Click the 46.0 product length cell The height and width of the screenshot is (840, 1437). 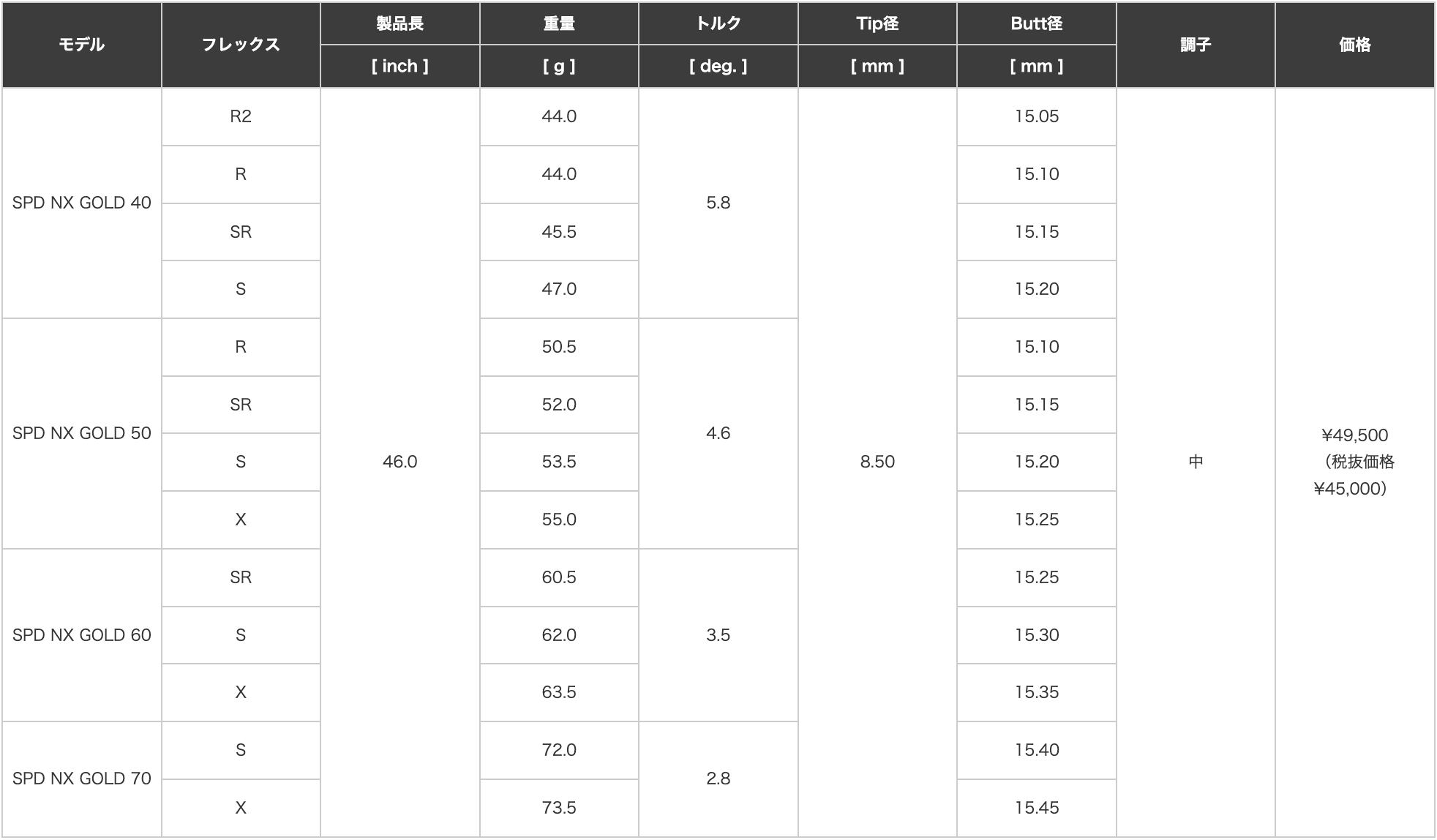(x=399, y=462)
